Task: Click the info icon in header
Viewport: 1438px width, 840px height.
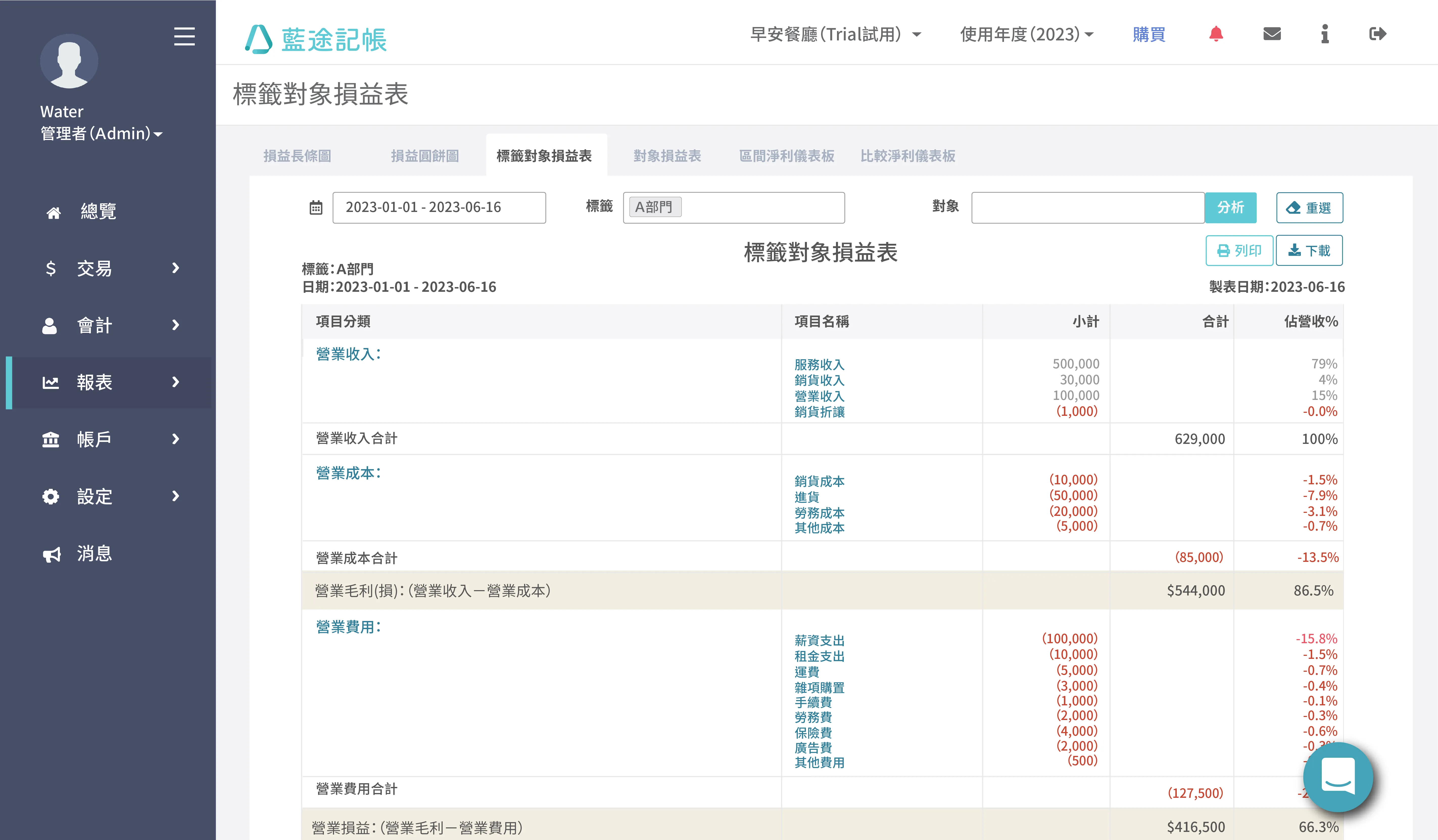Action: click(x=1325, y=34)
